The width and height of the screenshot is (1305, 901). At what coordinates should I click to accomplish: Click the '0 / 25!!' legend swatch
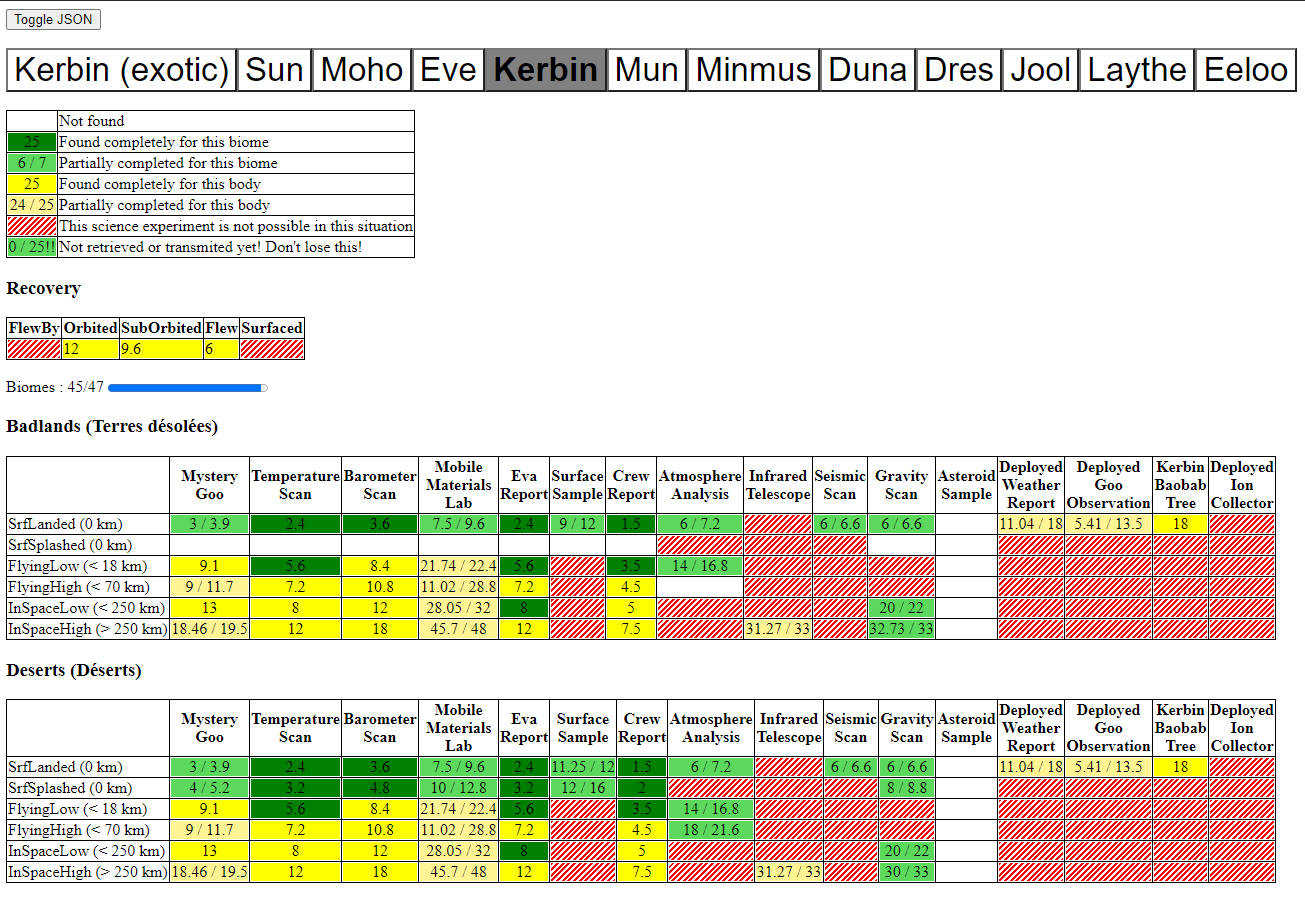pyautogui.click(x=32, y=247)
